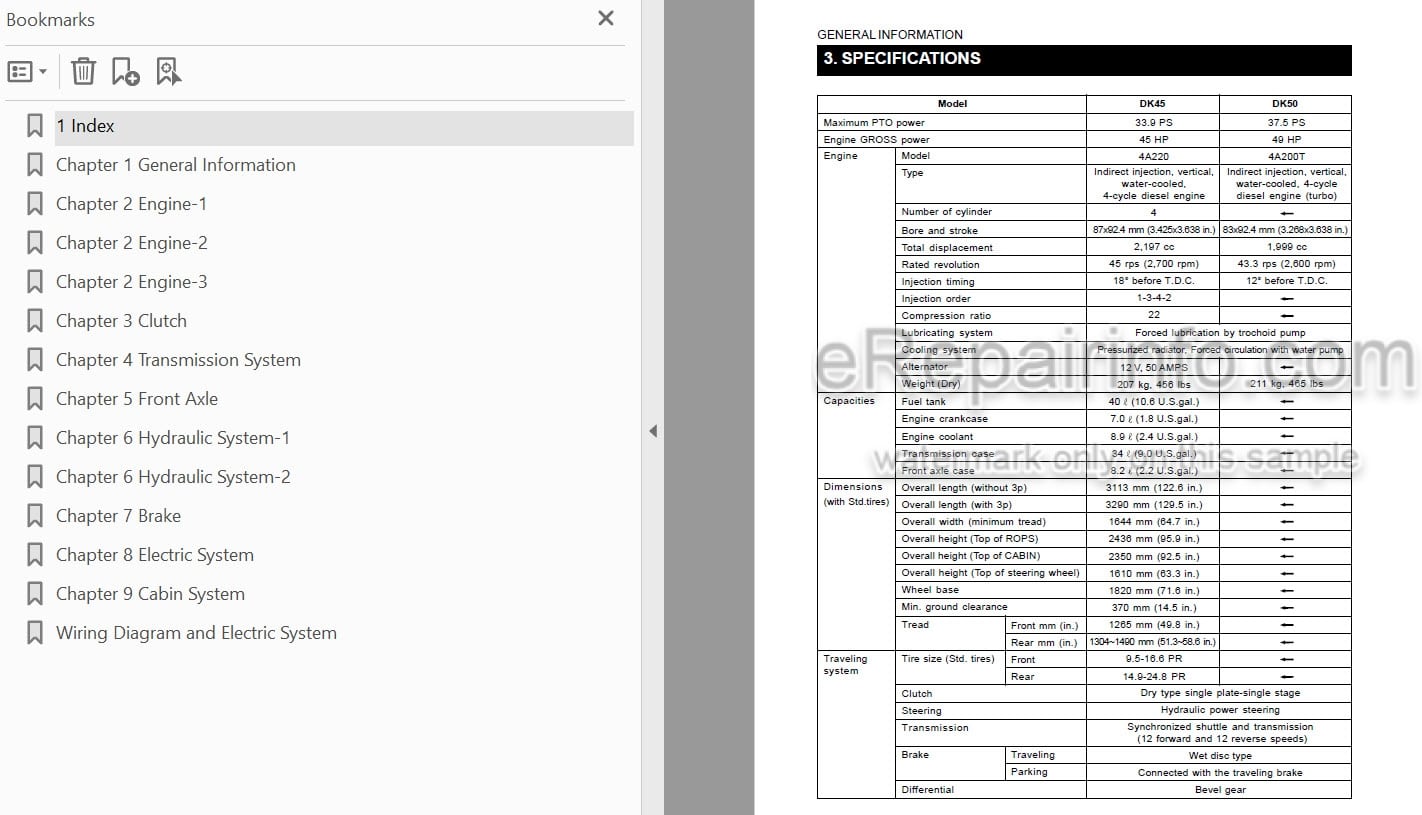The width and height of the screenshot is (1422, 815).
Task: Go to the 'Chapter 2 Engine-1' bookmark
Action: [132, 204]
